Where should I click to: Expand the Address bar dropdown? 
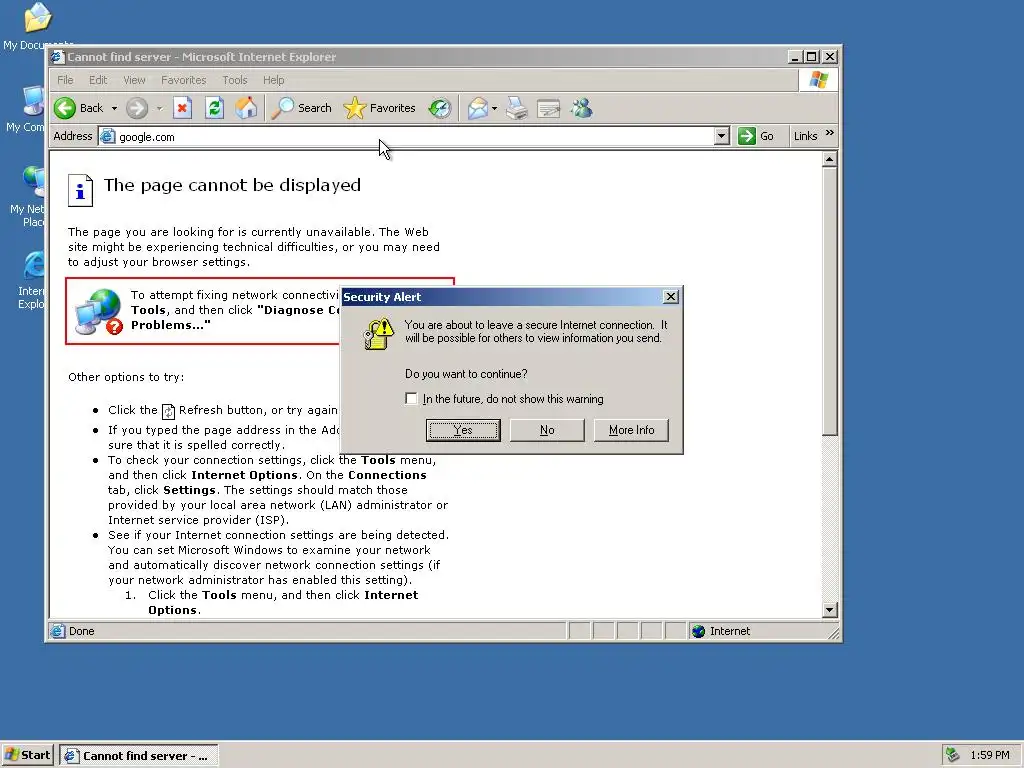[722, 136]
